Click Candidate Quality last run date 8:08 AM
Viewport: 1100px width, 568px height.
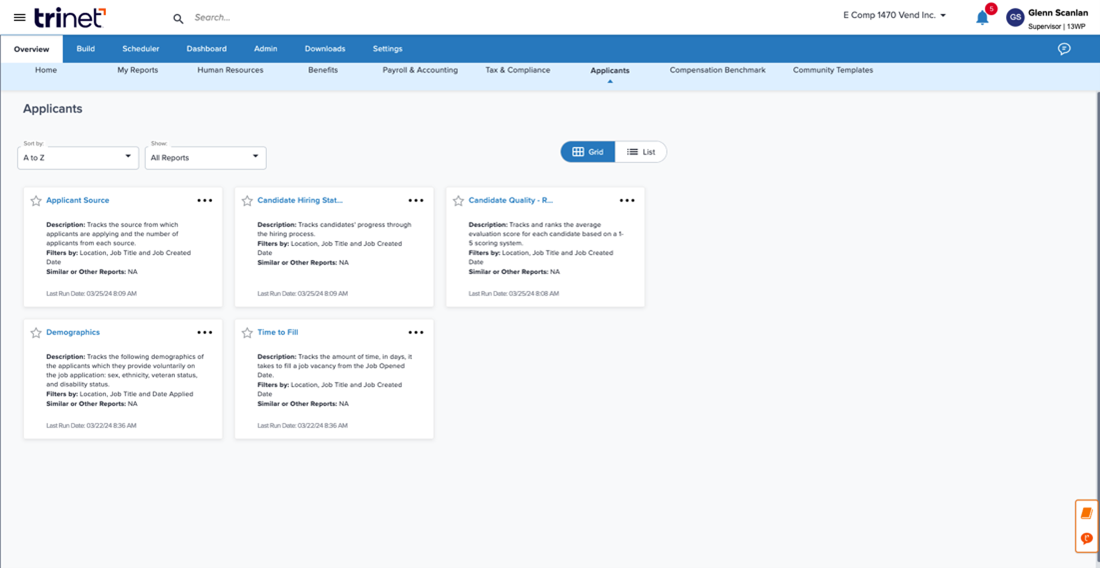(x=514, y=294)
